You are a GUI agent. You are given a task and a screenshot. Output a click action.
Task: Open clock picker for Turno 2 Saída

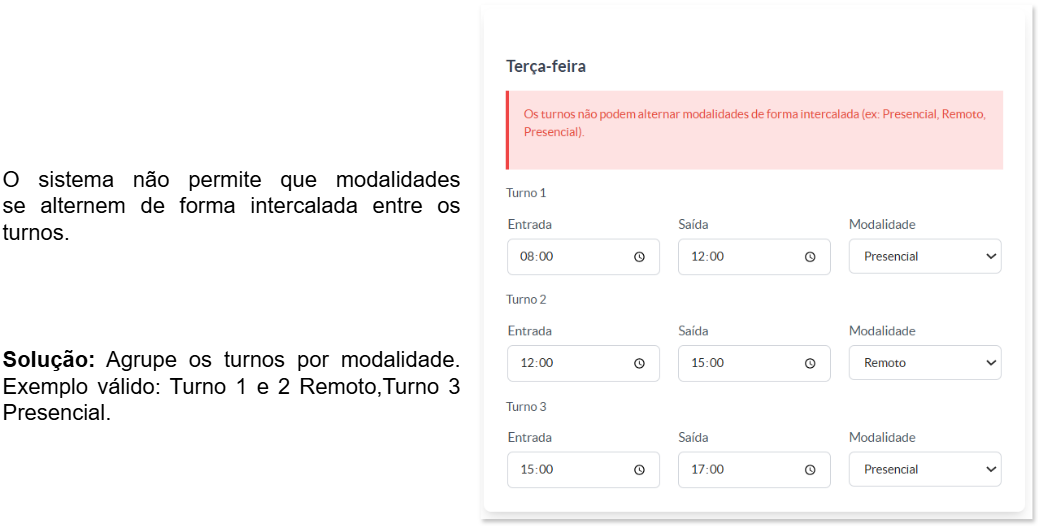pyautogui.click(x=810, y=363)
